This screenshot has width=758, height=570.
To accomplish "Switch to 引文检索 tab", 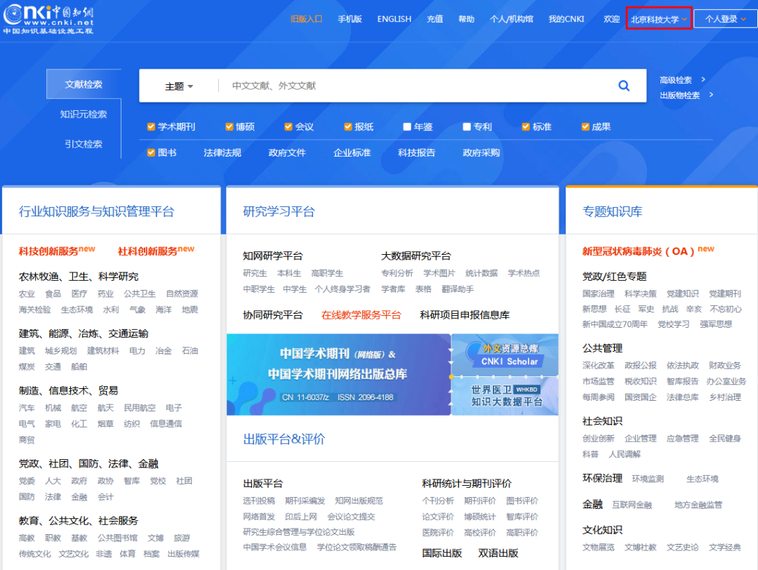I will point(84,144).
